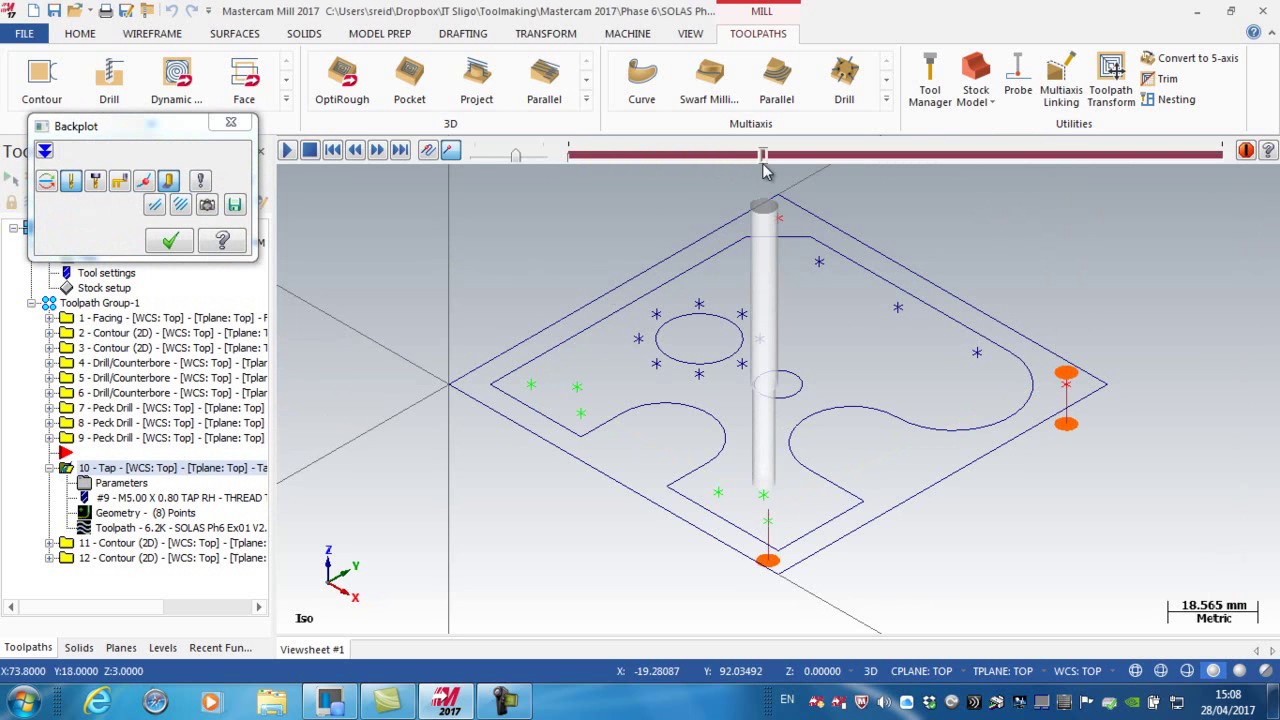
Task: Toggle display tool in Backplot
Action: (x=70, y=181)
